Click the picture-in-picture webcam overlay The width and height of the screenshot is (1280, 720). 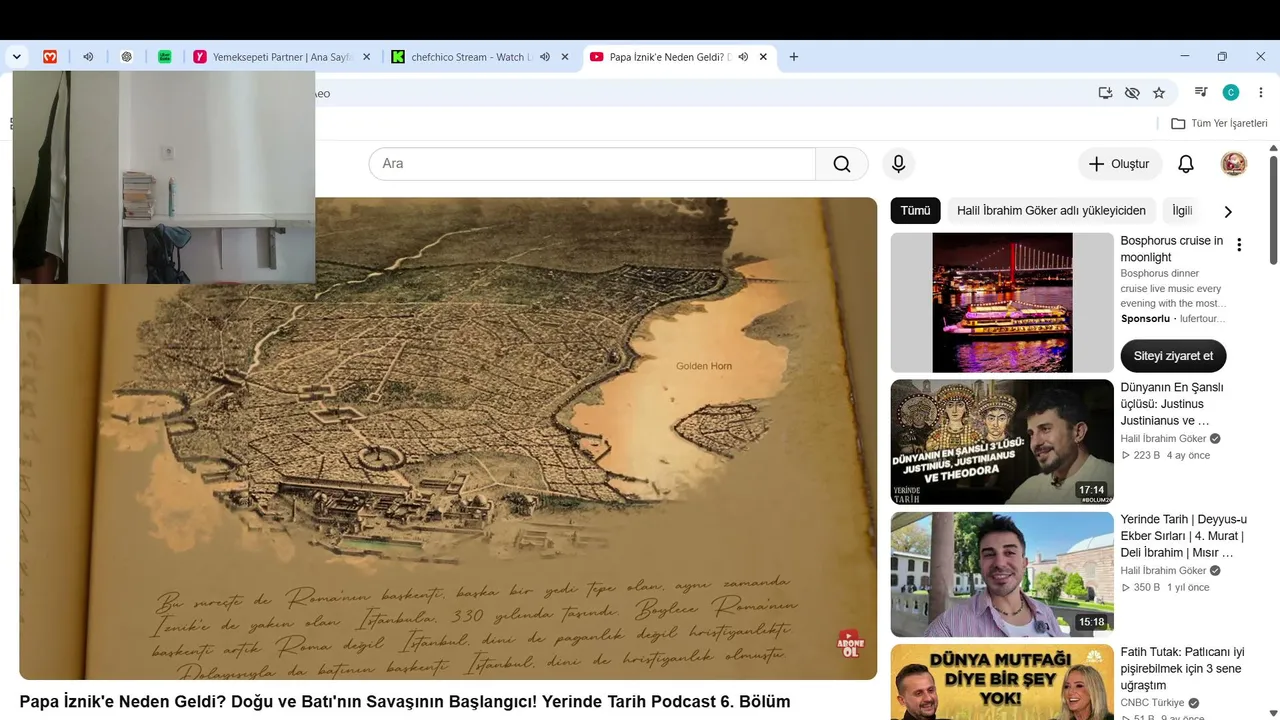(x=164, y=177)
